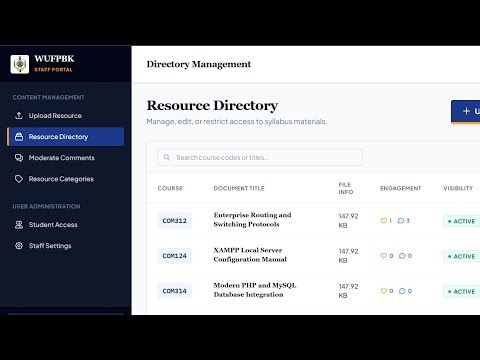Click the Upload Resource upload icon
The width and height of the screenshot is (480, 360).
(19, 116)
